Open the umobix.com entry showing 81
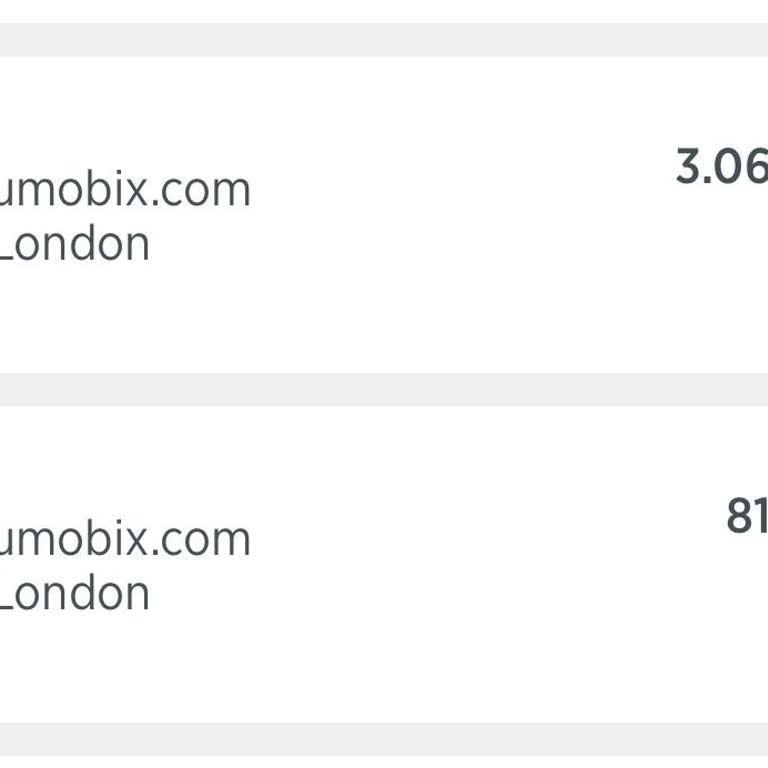Image resolution: width=768 pixels, height=768 pixels. (125, 540)
